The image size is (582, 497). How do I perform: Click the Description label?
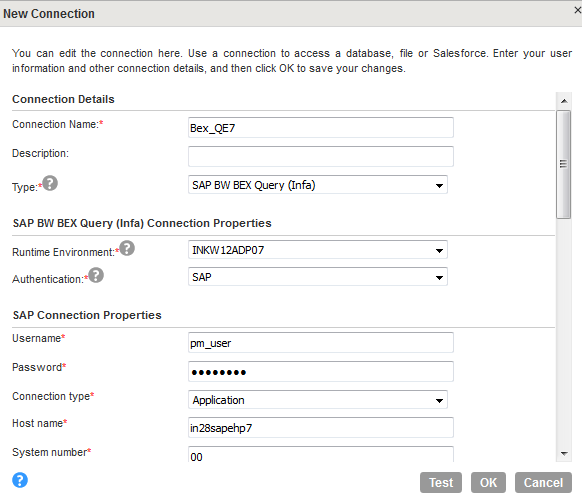coord(40,153)
